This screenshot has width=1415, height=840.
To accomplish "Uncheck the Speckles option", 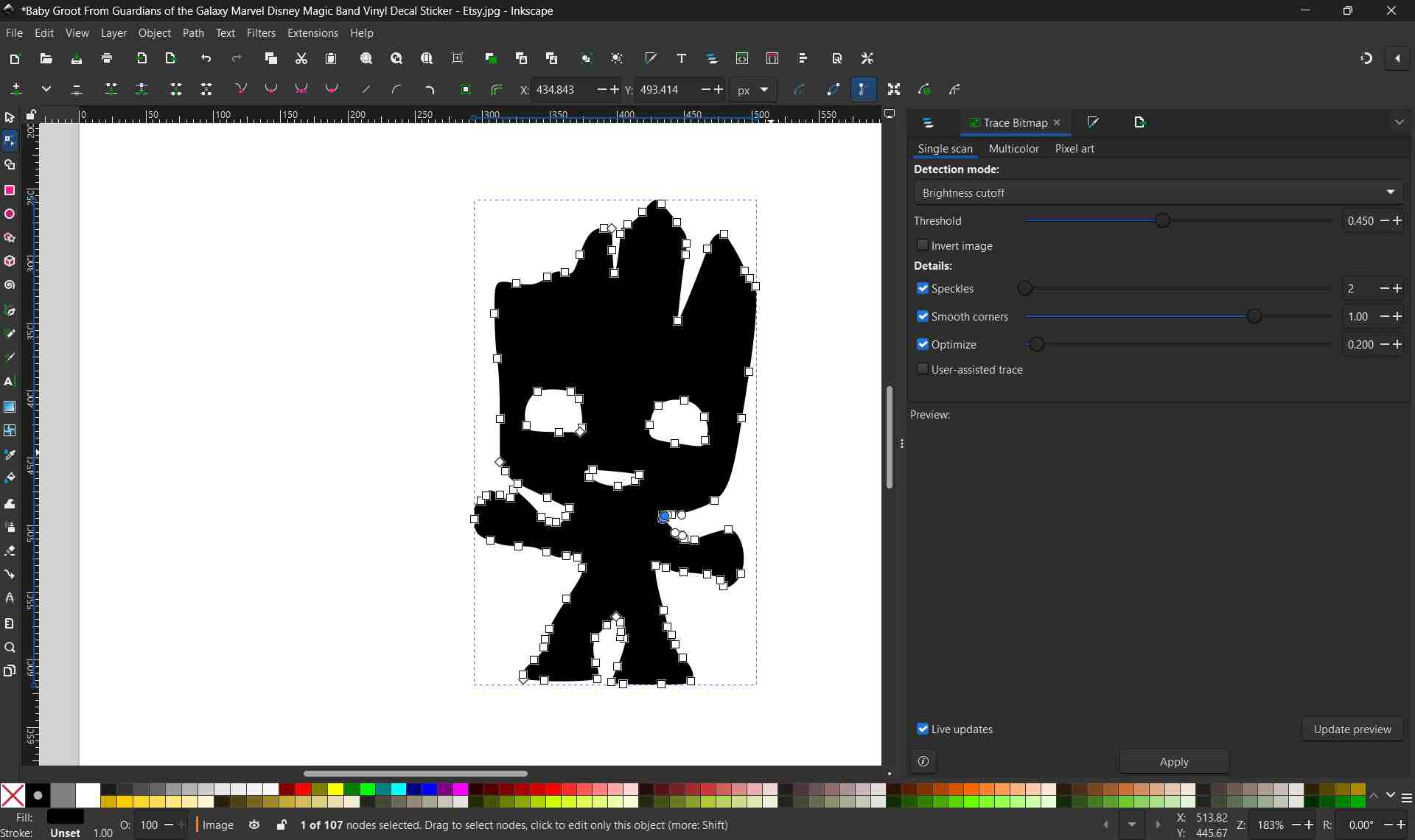I will click(922, 288).
